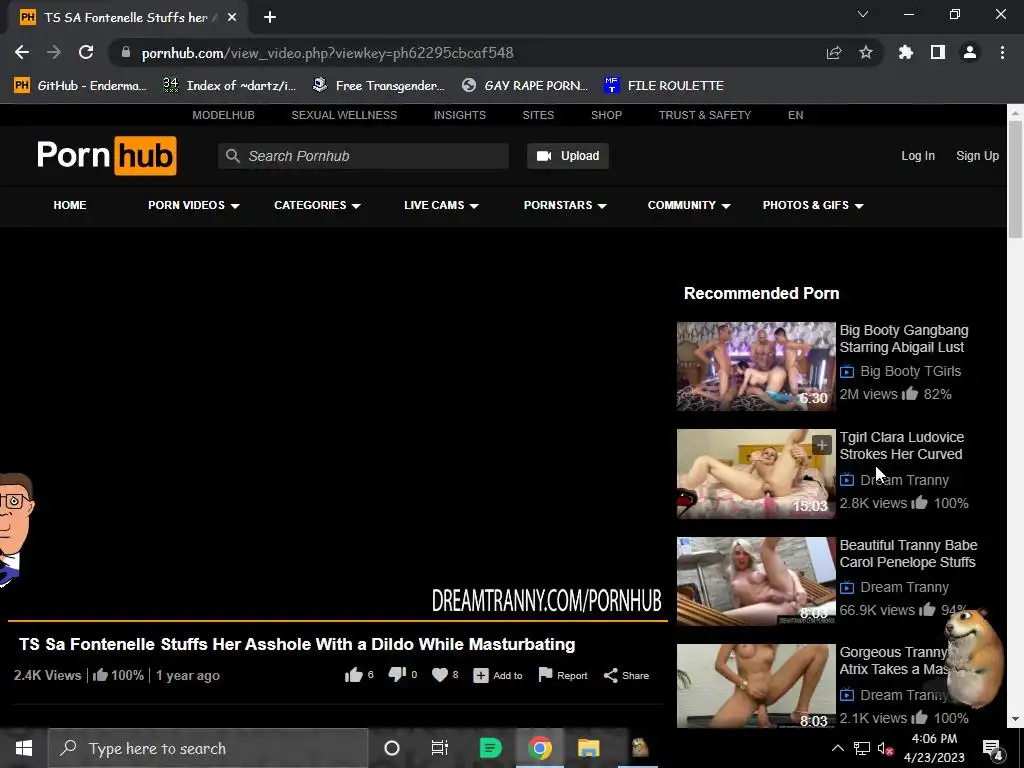Go back to the previous page
The width and height of the screenshot is (1024, 768).
(22, 52)
